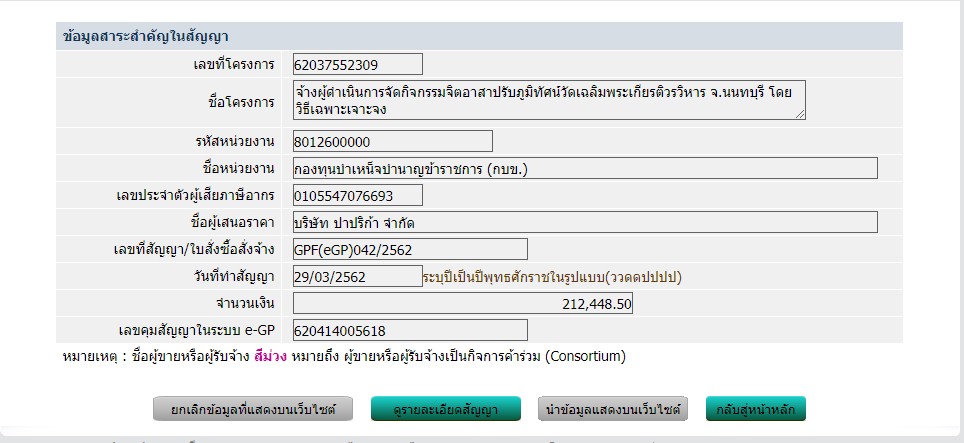Select the bidder name field บริษัท ปาปริก้า จำกัด

pyautogui.click(x=584, y=222)
